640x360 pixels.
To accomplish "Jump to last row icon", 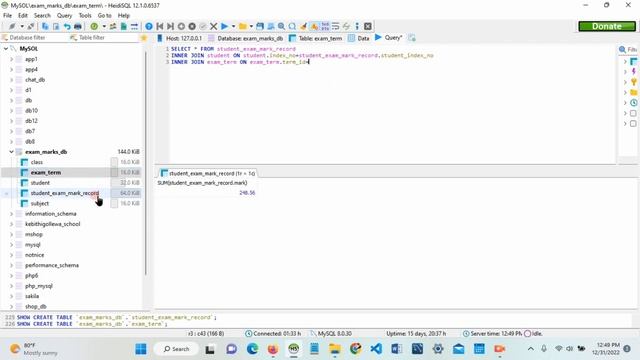I will click(x=171, y=26).
